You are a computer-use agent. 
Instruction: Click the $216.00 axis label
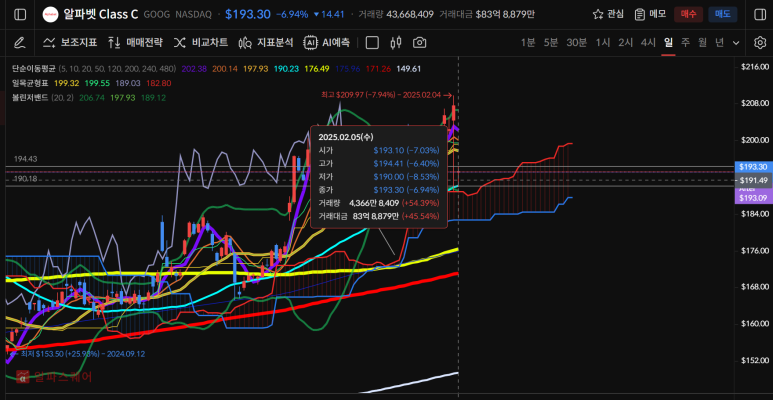click(x=755, y=67)
